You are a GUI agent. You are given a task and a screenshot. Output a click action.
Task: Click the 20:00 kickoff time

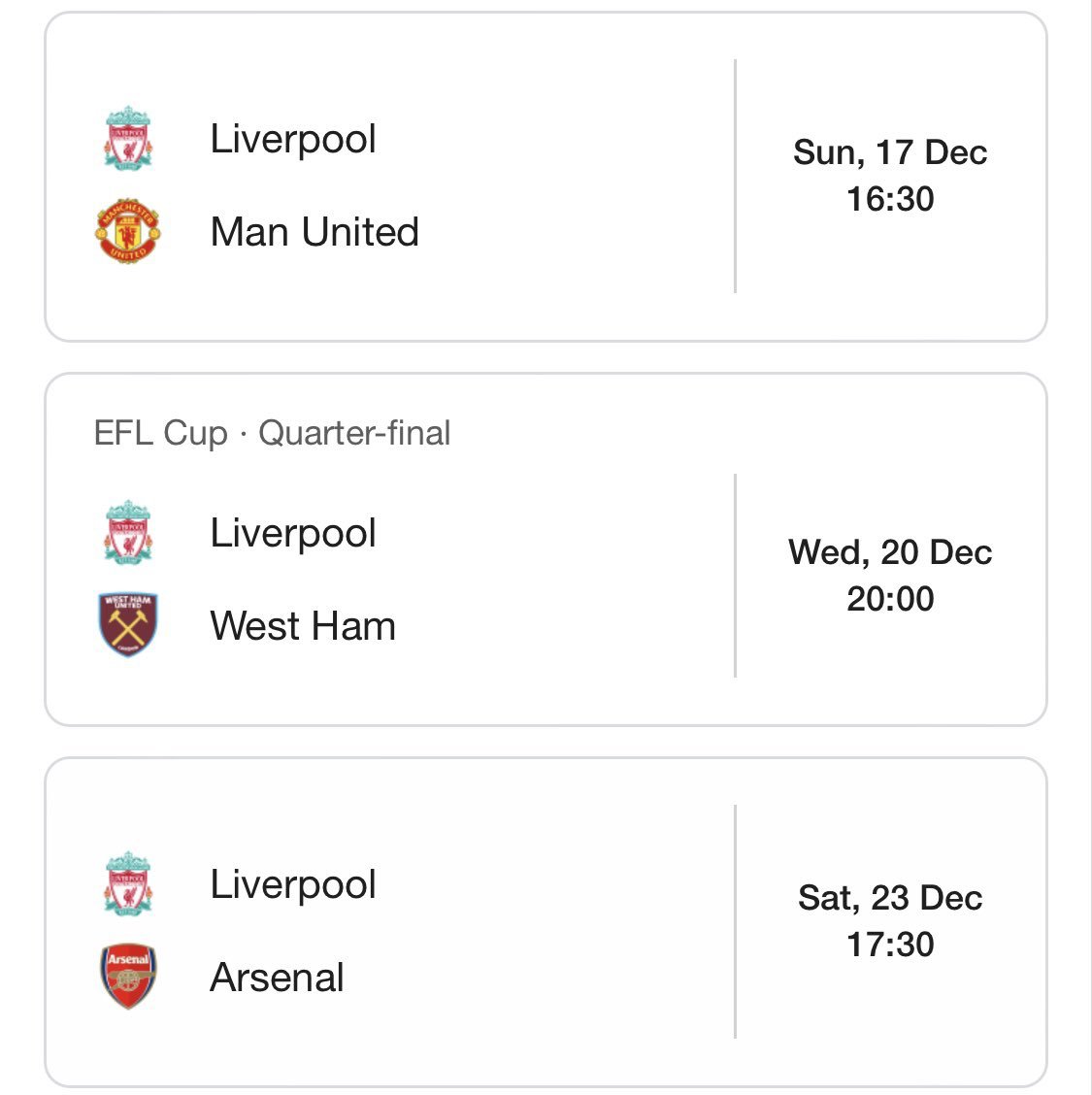click(890, 599)
